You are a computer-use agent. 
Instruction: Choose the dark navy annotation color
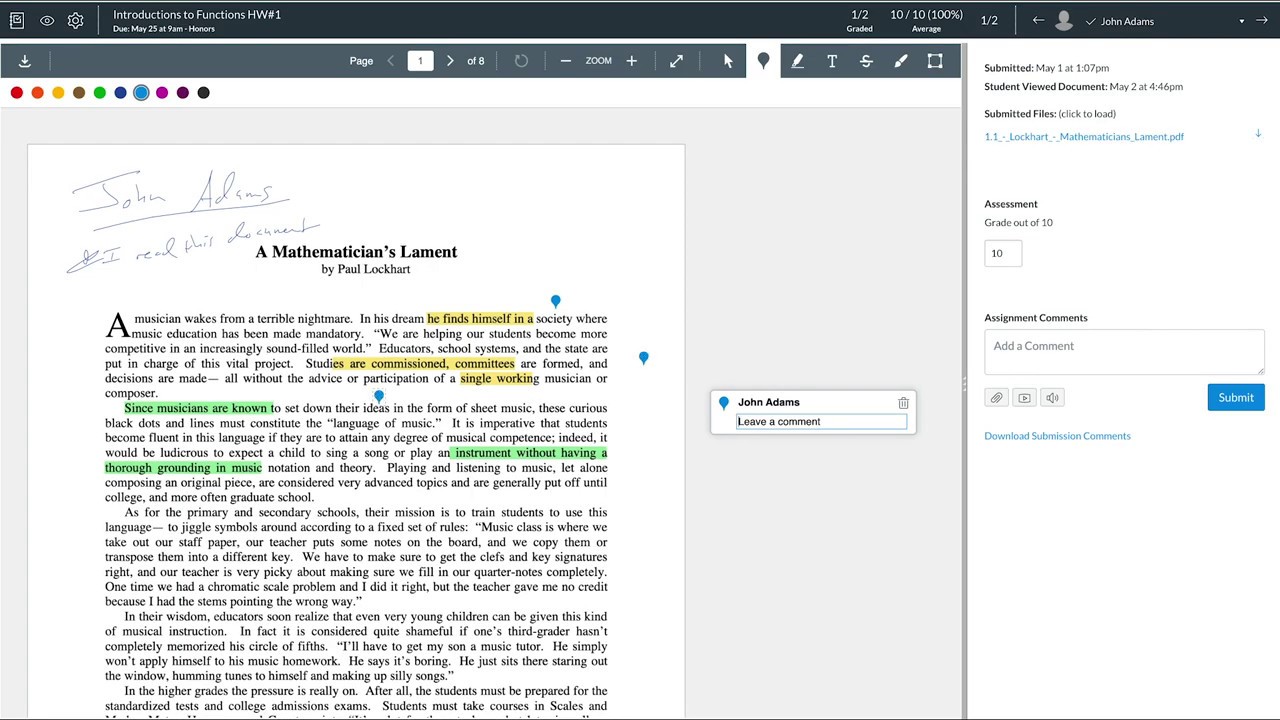(121, 93)
